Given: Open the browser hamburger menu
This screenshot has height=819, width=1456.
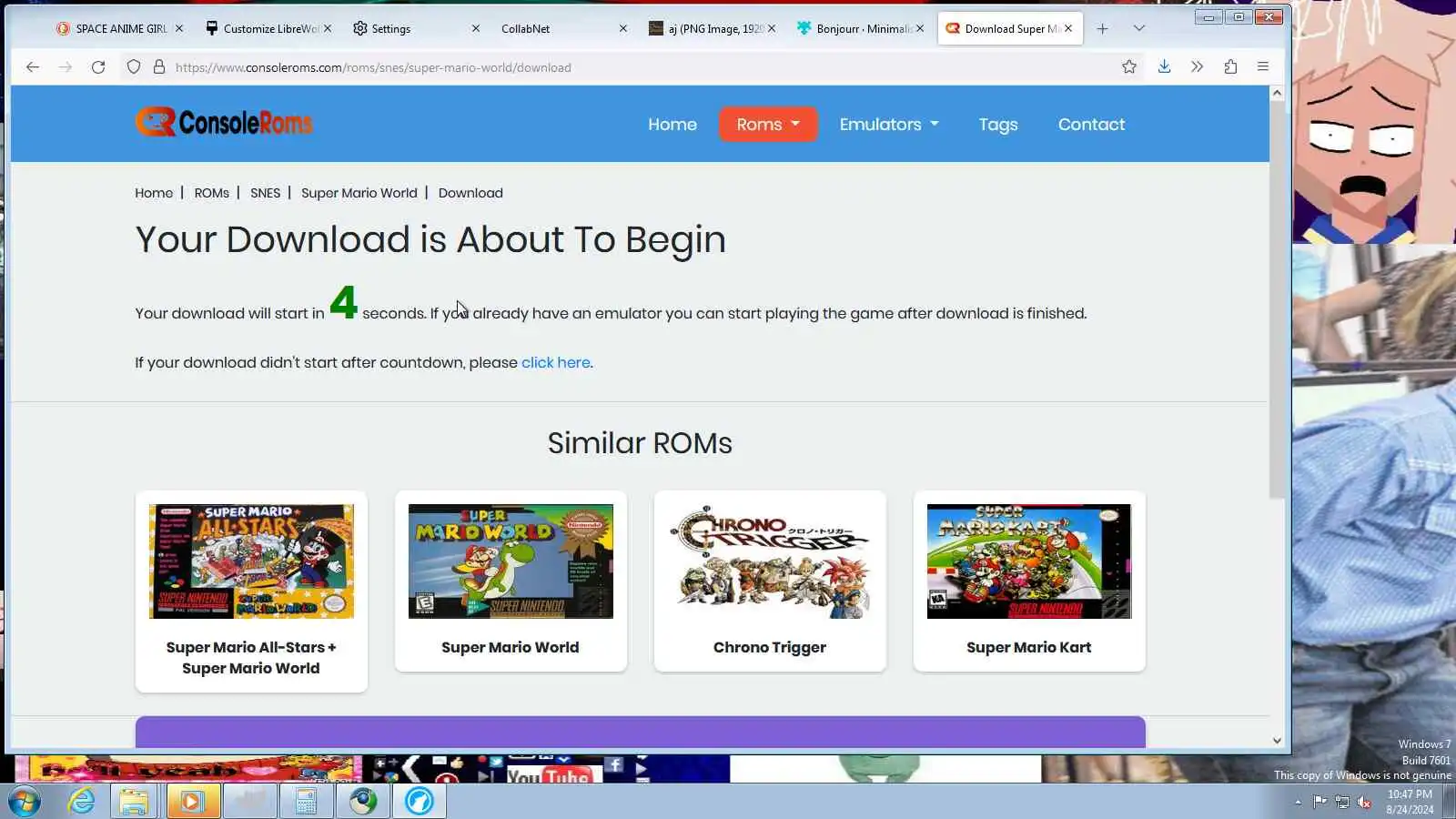Looking at the screenshot, I should [1263, 66].
